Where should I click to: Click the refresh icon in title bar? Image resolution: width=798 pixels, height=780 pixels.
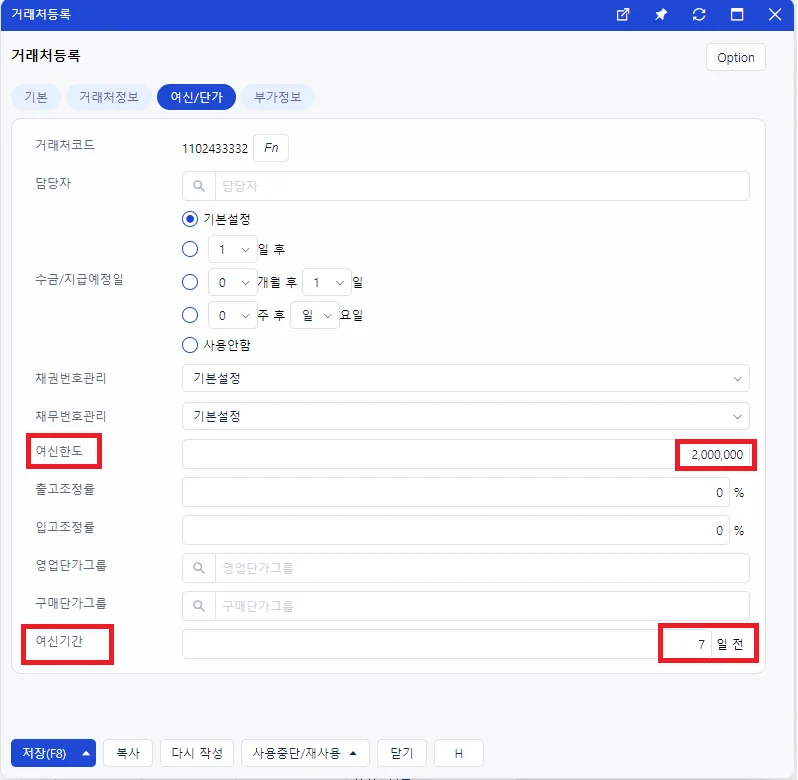tap(699, 14)
